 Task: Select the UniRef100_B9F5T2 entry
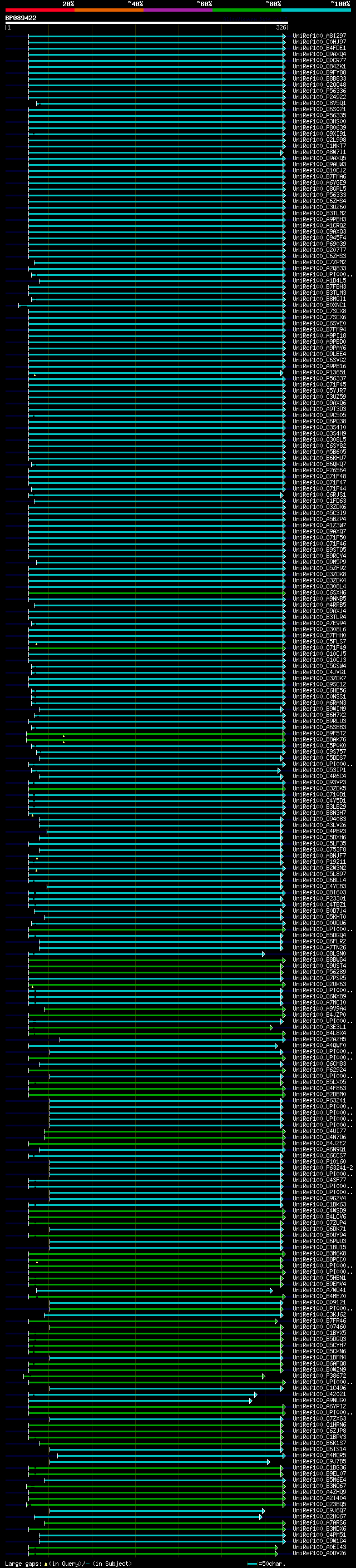[319, 734]
